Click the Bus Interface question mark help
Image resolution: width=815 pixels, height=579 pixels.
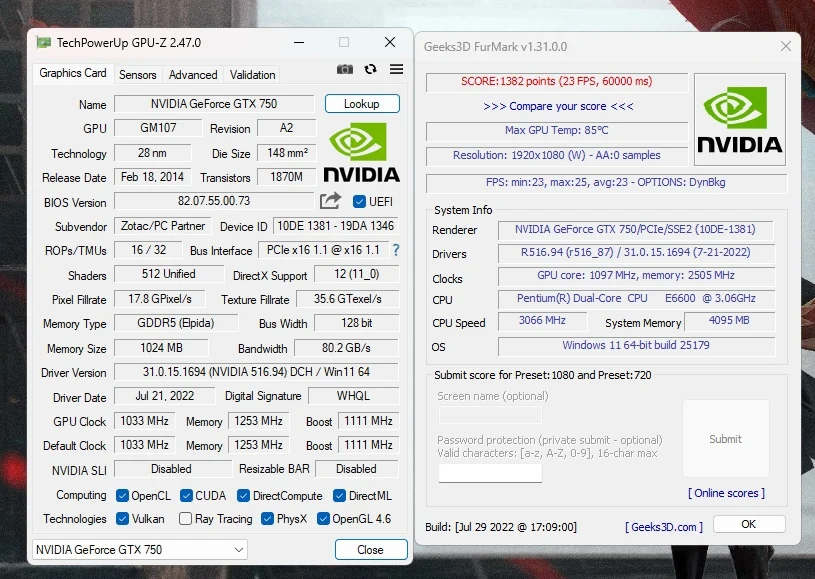(x=396, y=250)
